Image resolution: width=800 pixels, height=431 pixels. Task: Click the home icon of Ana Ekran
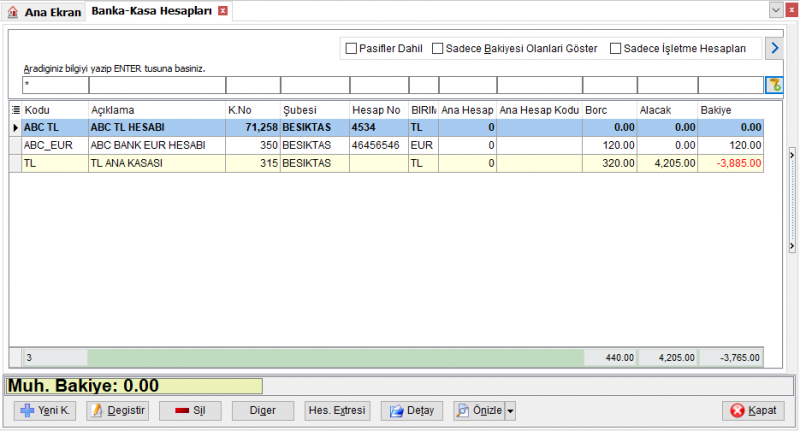point(13,12)
